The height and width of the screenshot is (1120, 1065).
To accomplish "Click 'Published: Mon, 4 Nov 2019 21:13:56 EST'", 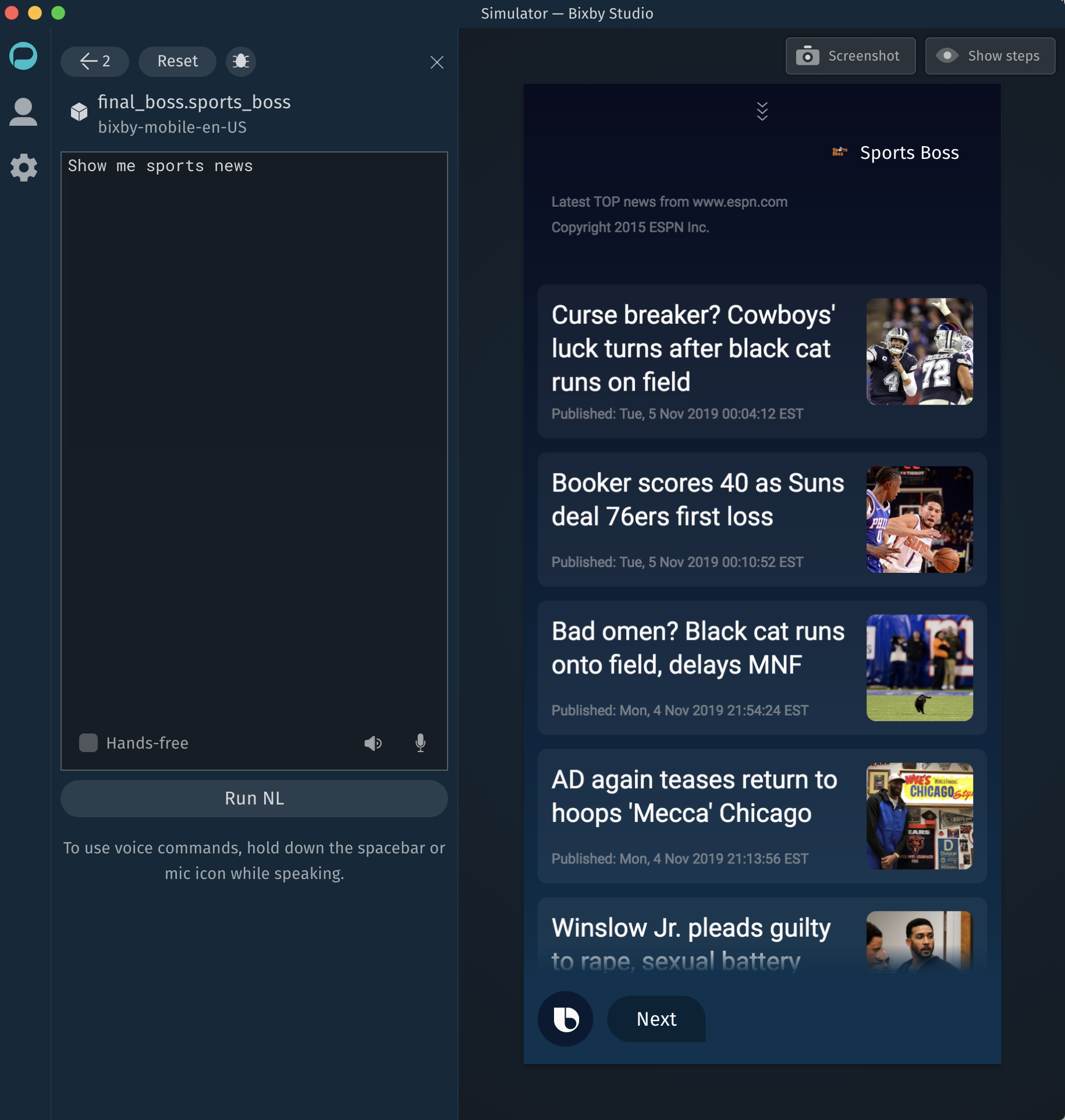I will coord(680,859).
